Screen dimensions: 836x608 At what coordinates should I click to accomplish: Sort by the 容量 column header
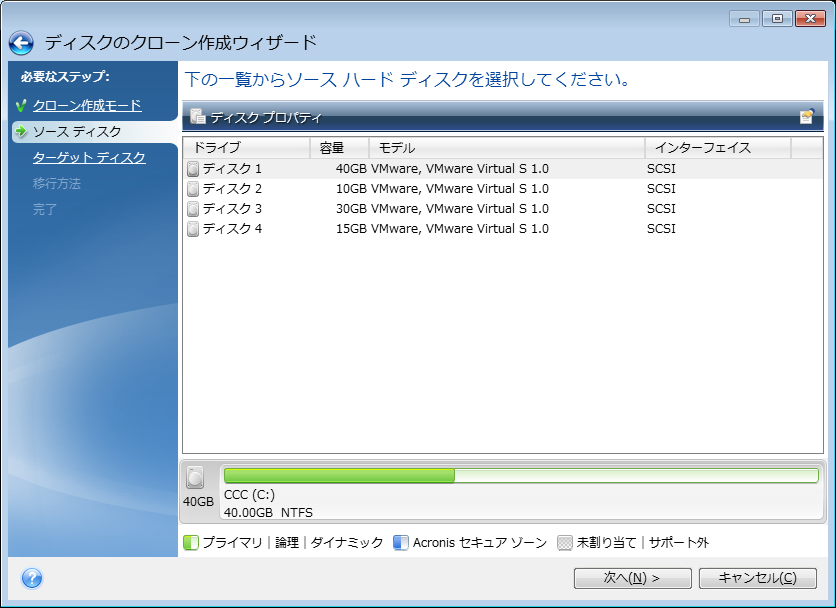coord(340,148)
